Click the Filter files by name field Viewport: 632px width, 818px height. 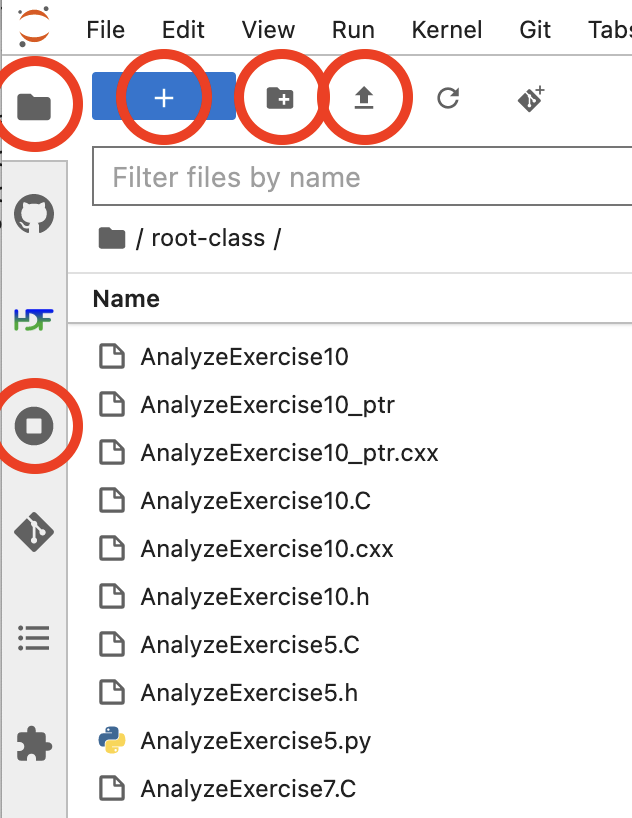click(x=360, y=178)
